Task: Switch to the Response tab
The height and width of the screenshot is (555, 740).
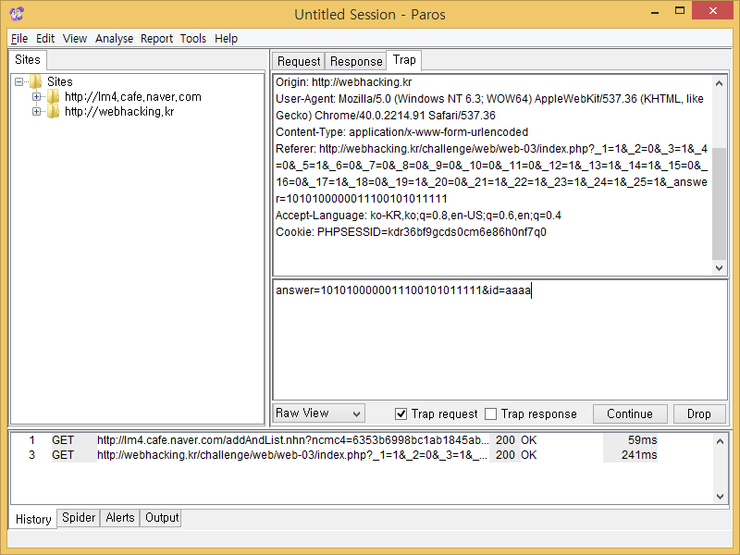Action: click(x=356, y=61)
